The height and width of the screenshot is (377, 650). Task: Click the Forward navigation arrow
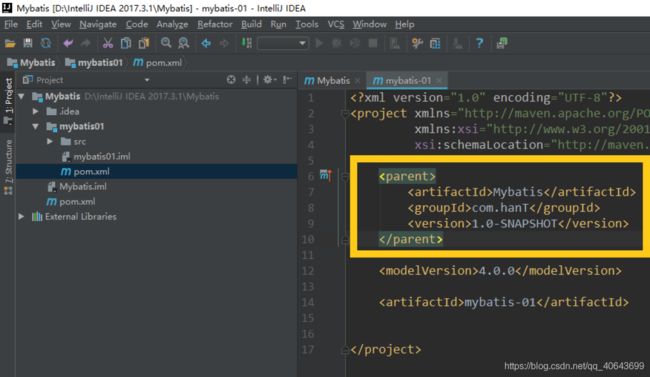[224, 43]
